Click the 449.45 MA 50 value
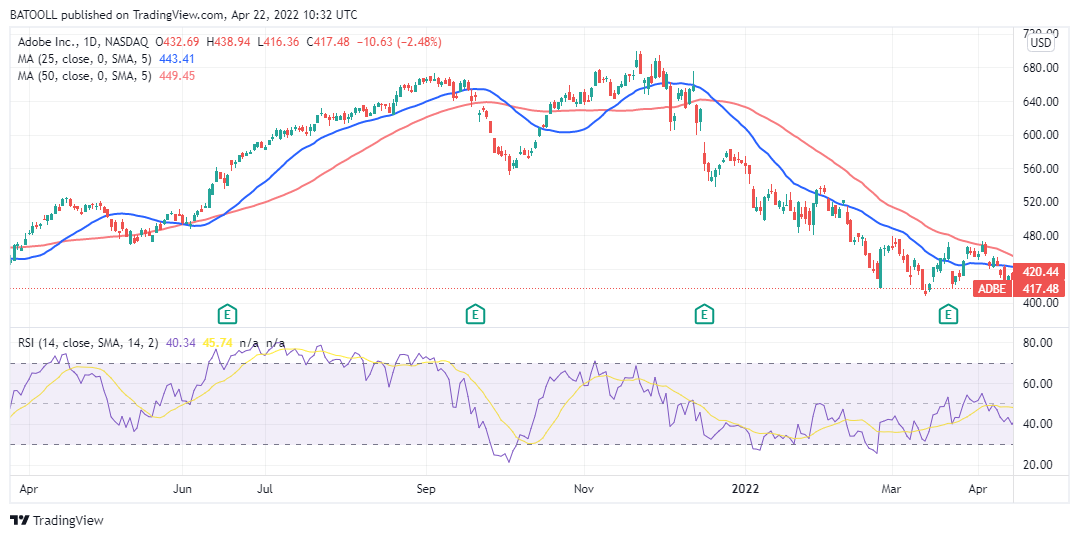Screen dimensions: 1079x538 177,76
